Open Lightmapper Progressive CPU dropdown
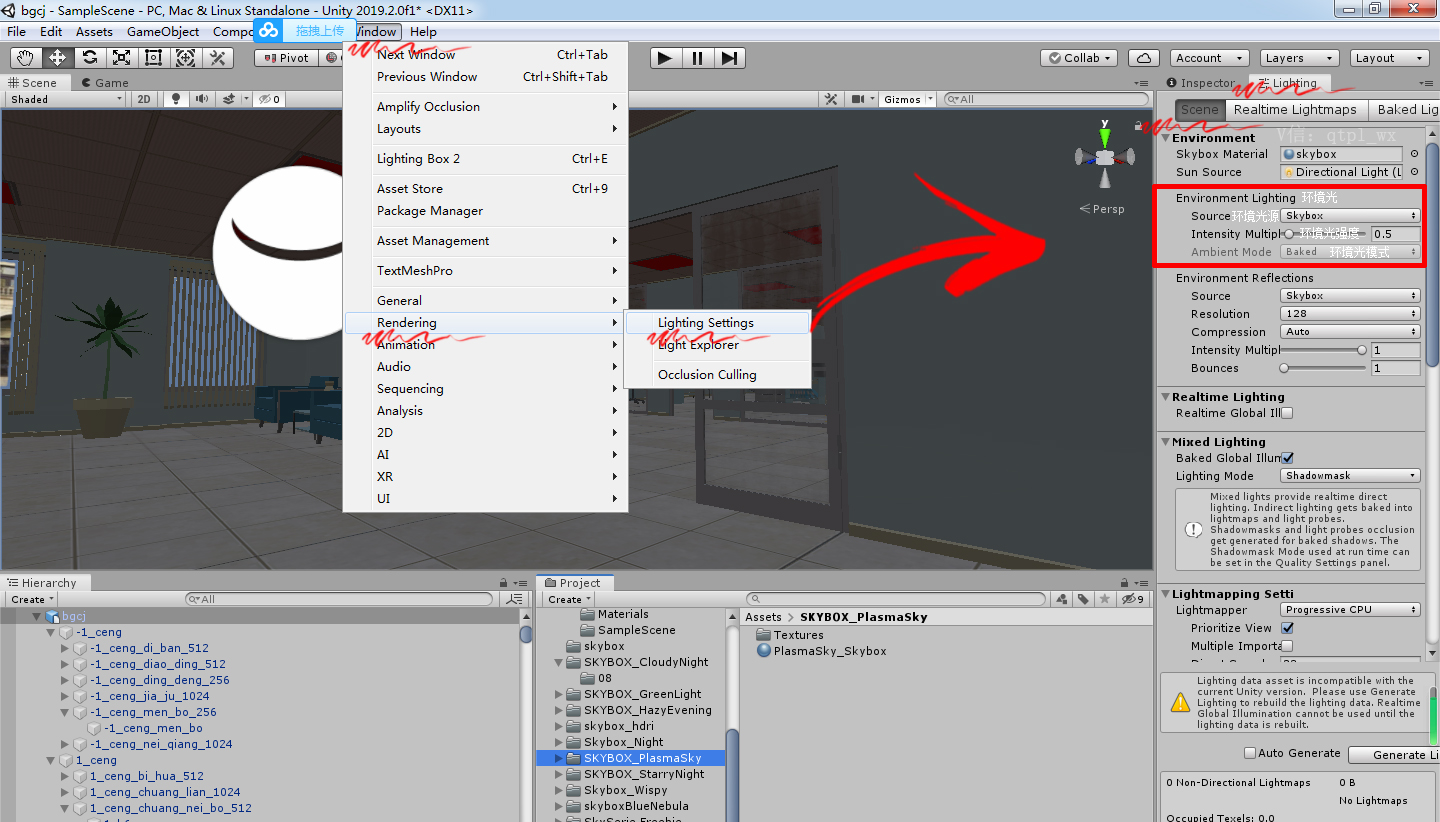Screen dimensions: 1440x822 click(1350, 610)
